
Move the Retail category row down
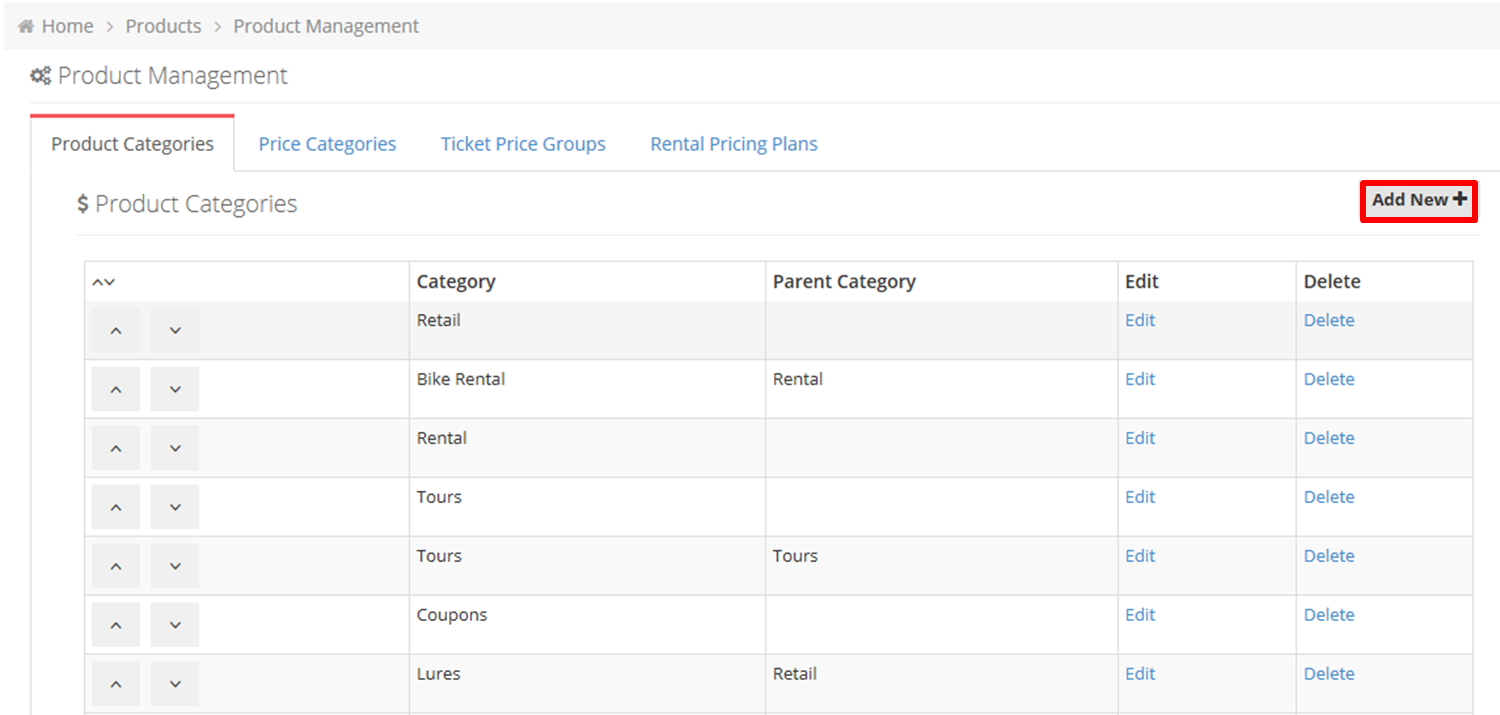tap(175, 331)
